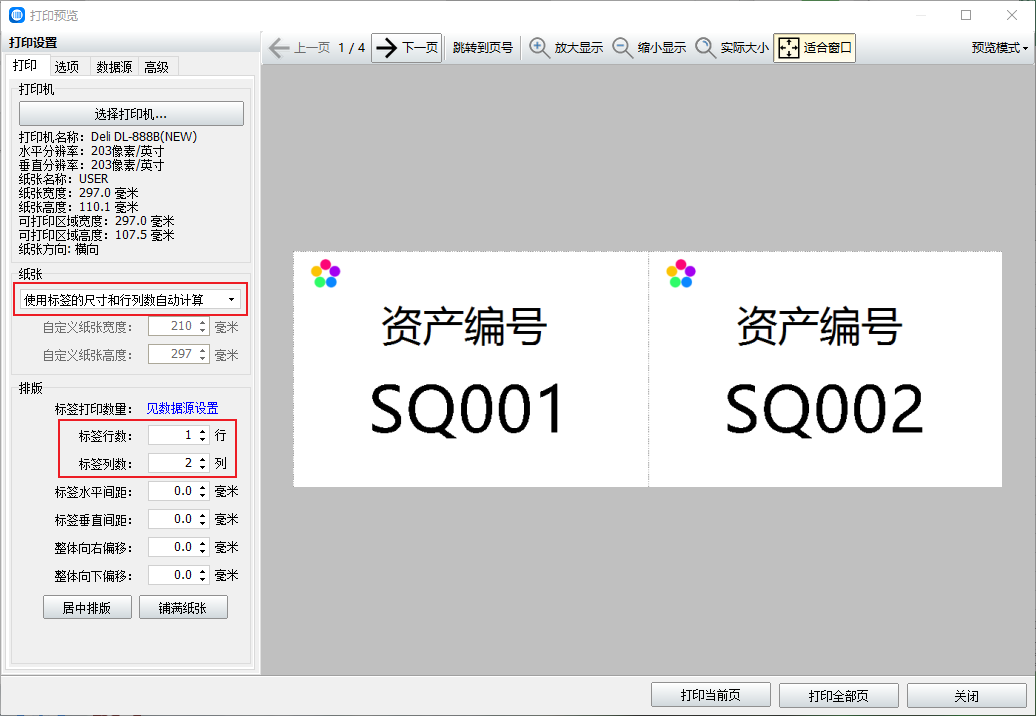Viewport: 1036px width, 716px height.
Task: Click the 居中排版 button
Action: [x=87, y=607]
